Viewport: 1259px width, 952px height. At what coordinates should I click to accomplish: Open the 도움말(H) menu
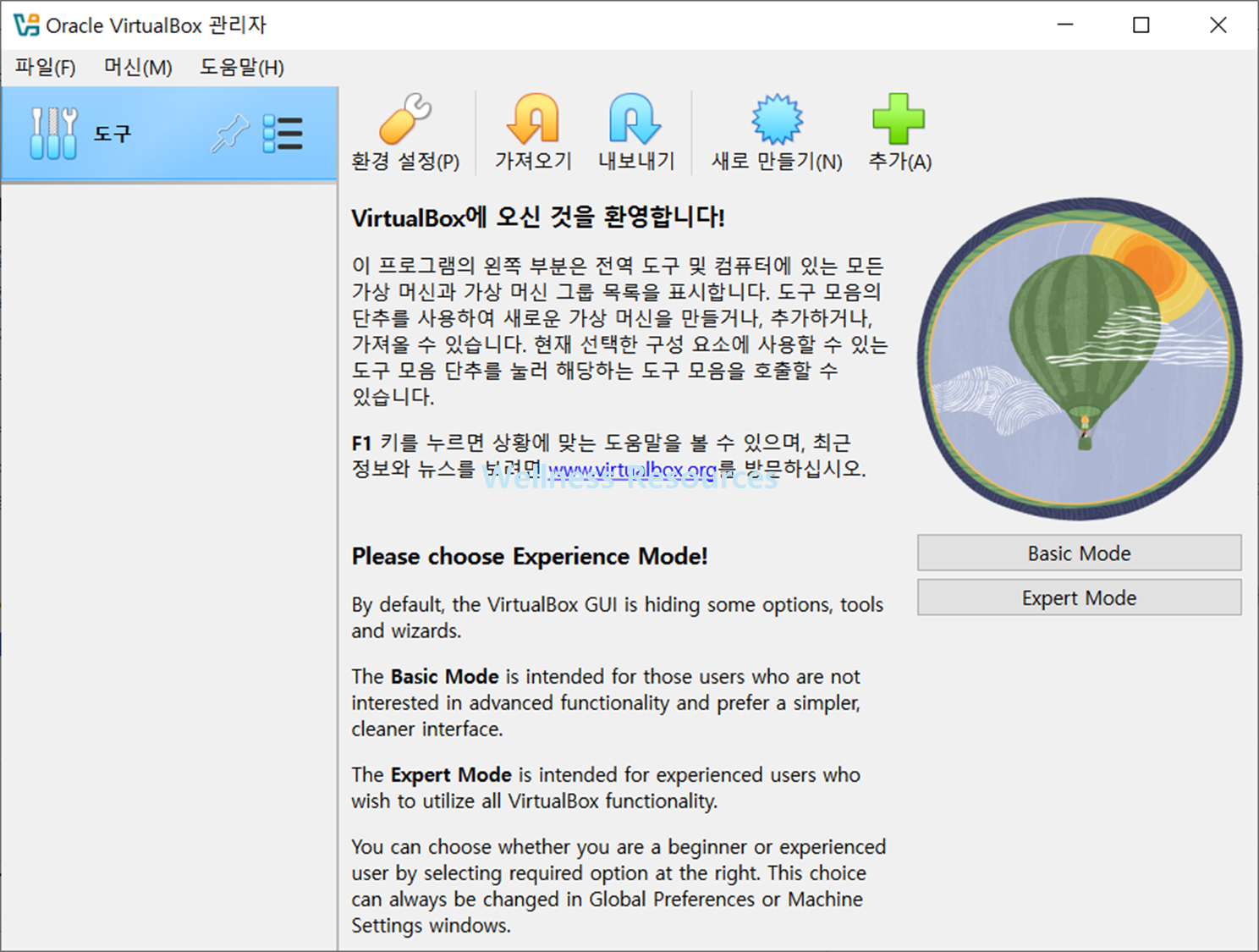(x=242, y=68)
